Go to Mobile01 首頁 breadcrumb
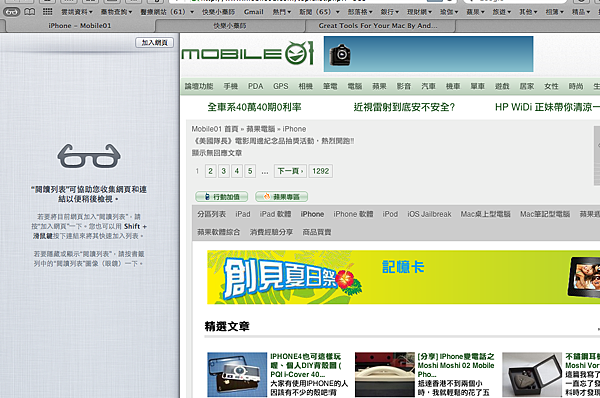The width and height of the screenshot is (600, 398). (x=215, y=129)
